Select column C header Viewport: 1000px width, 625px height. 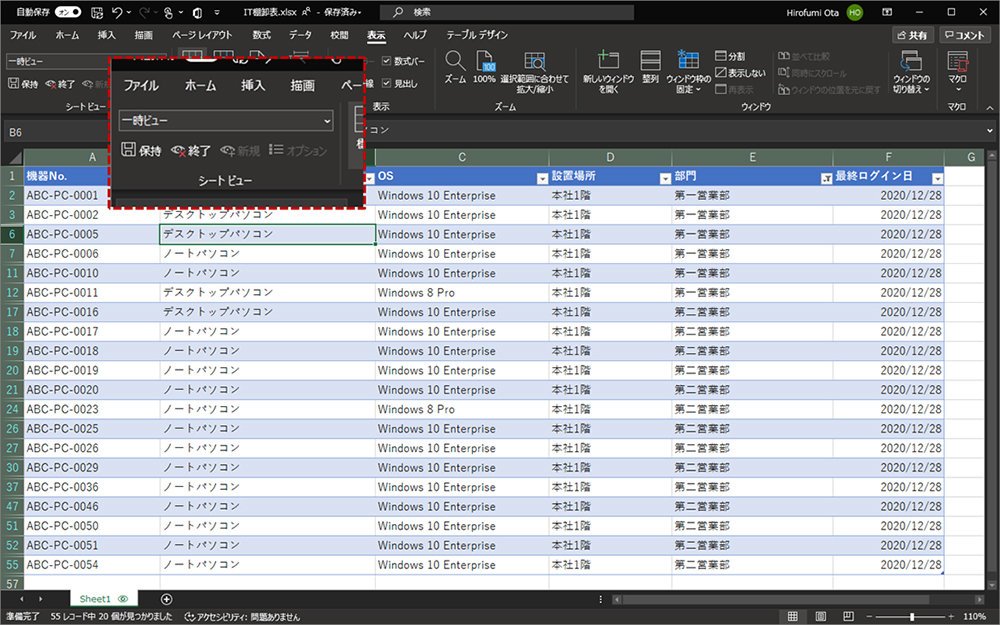point(462,157)
